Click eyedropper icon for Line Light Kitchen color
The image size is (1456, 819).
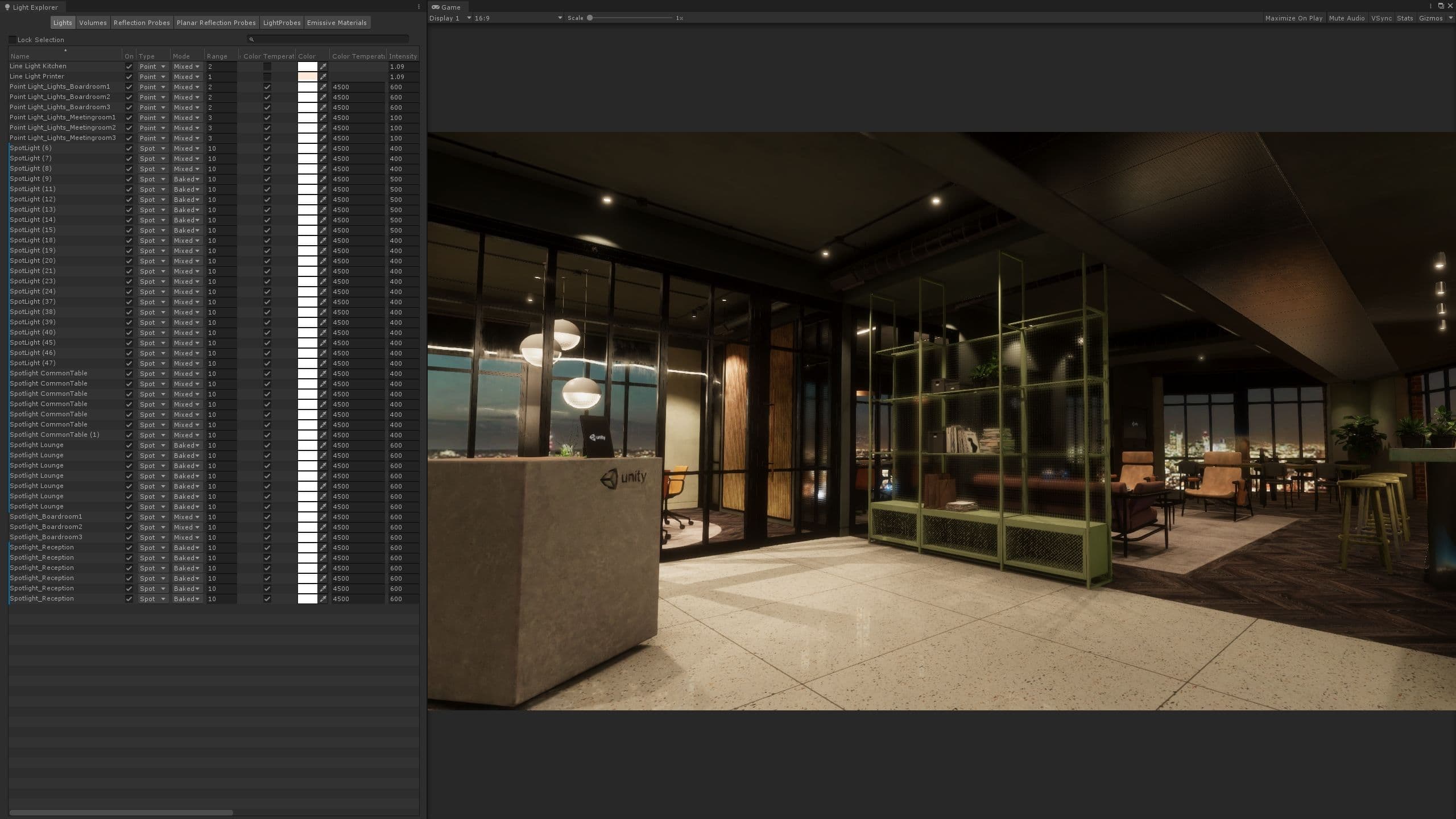click(323, 67)
